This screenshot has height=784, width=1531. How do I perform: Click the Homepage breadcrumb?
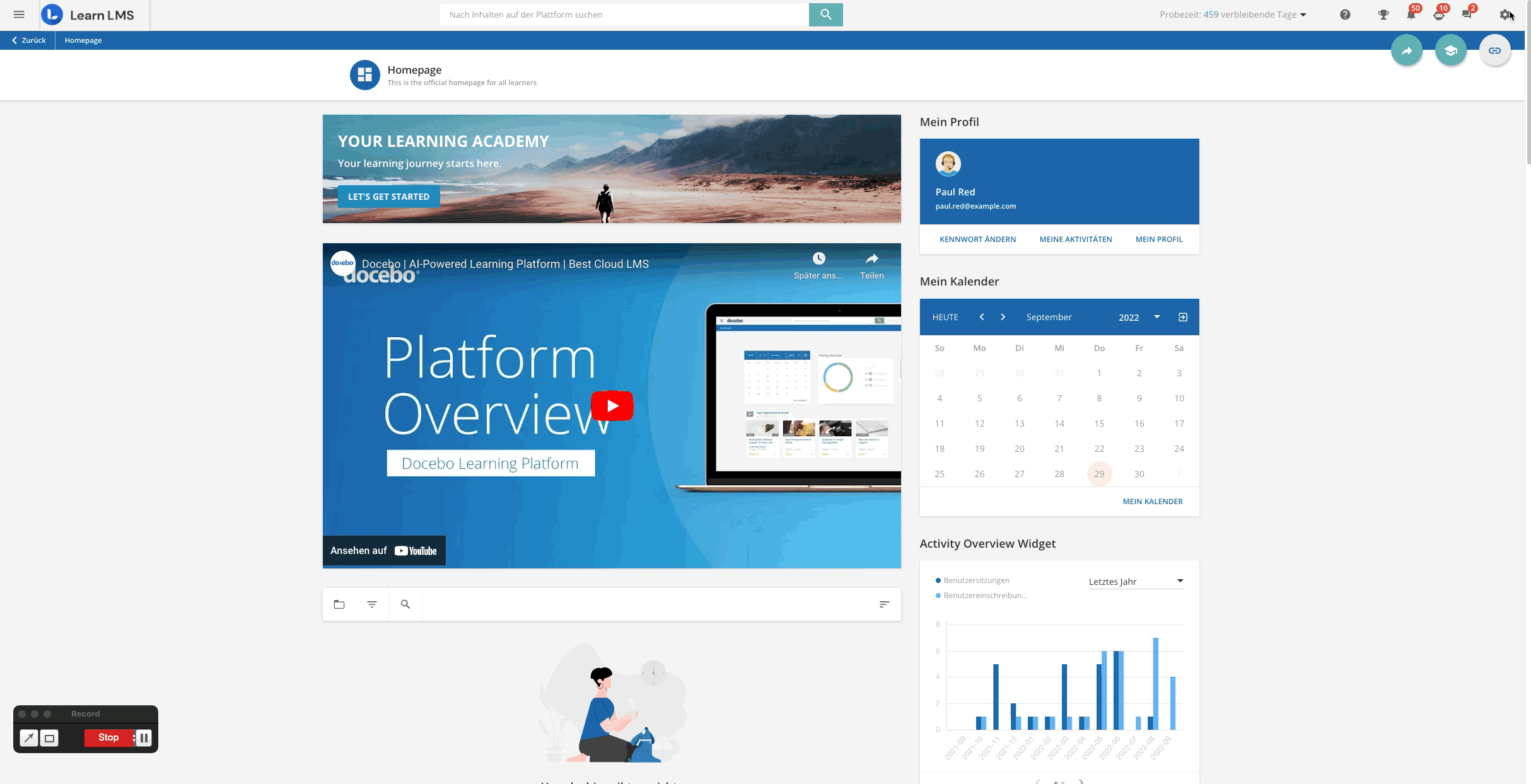[x=83, y=40]
